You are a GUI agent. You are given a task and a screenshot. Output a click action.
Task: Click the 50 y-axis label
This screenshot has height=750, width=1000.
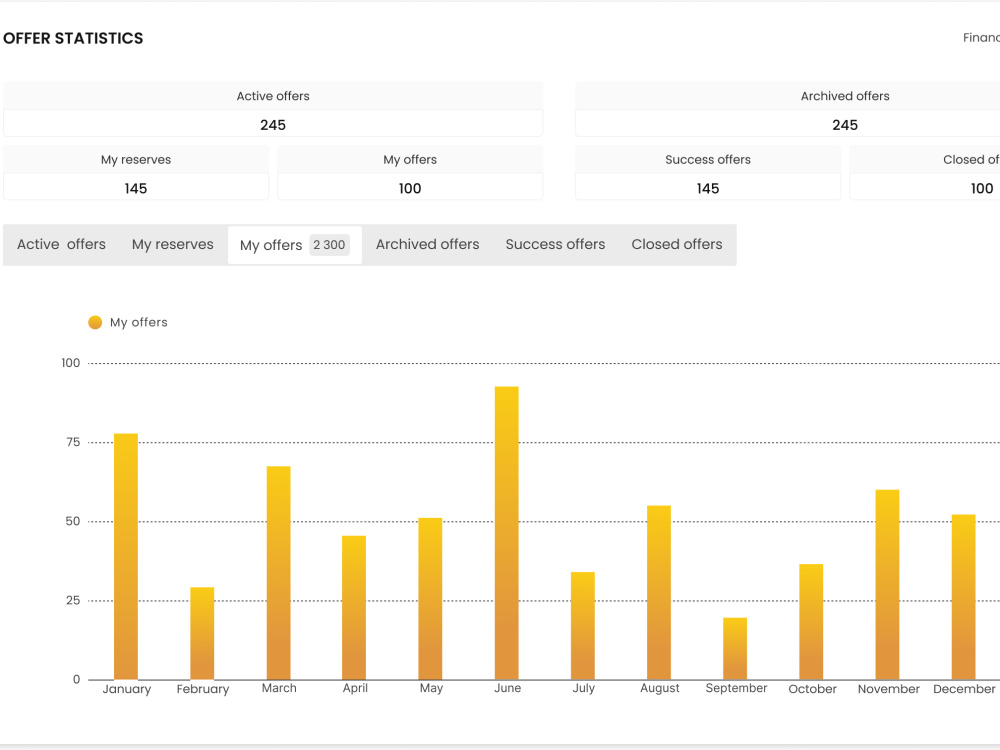click(x=73, y=521)
